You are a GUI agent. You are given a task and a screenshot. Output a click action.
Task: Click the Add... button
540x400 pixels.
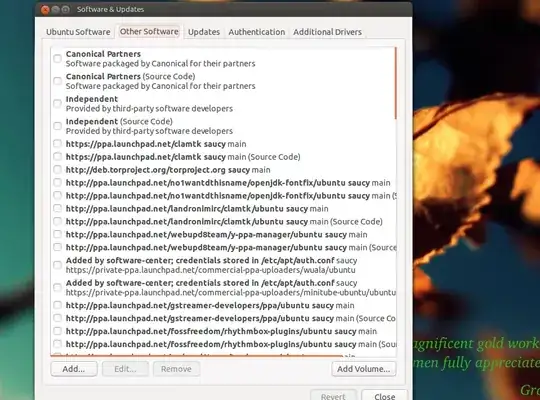point(74,369)
